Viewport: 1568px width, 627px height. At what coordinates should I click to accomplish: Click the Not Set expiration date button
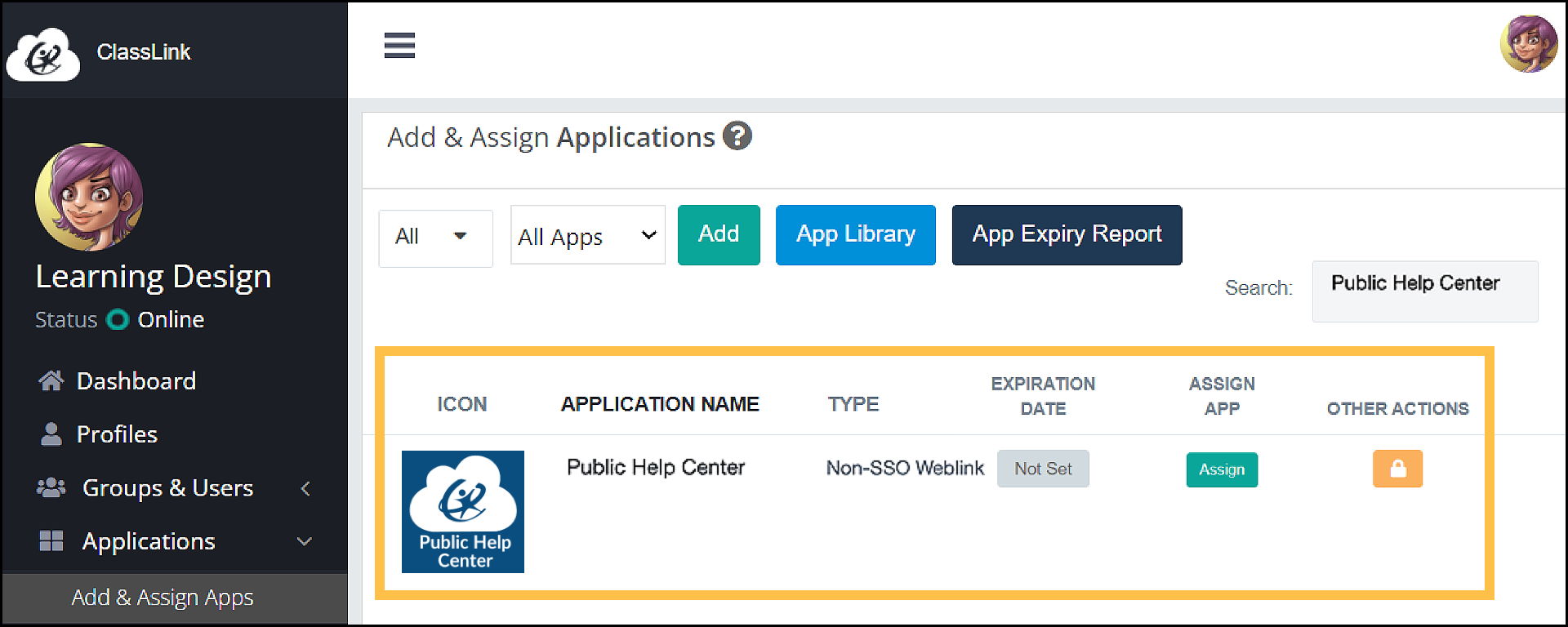(1043, 469)
